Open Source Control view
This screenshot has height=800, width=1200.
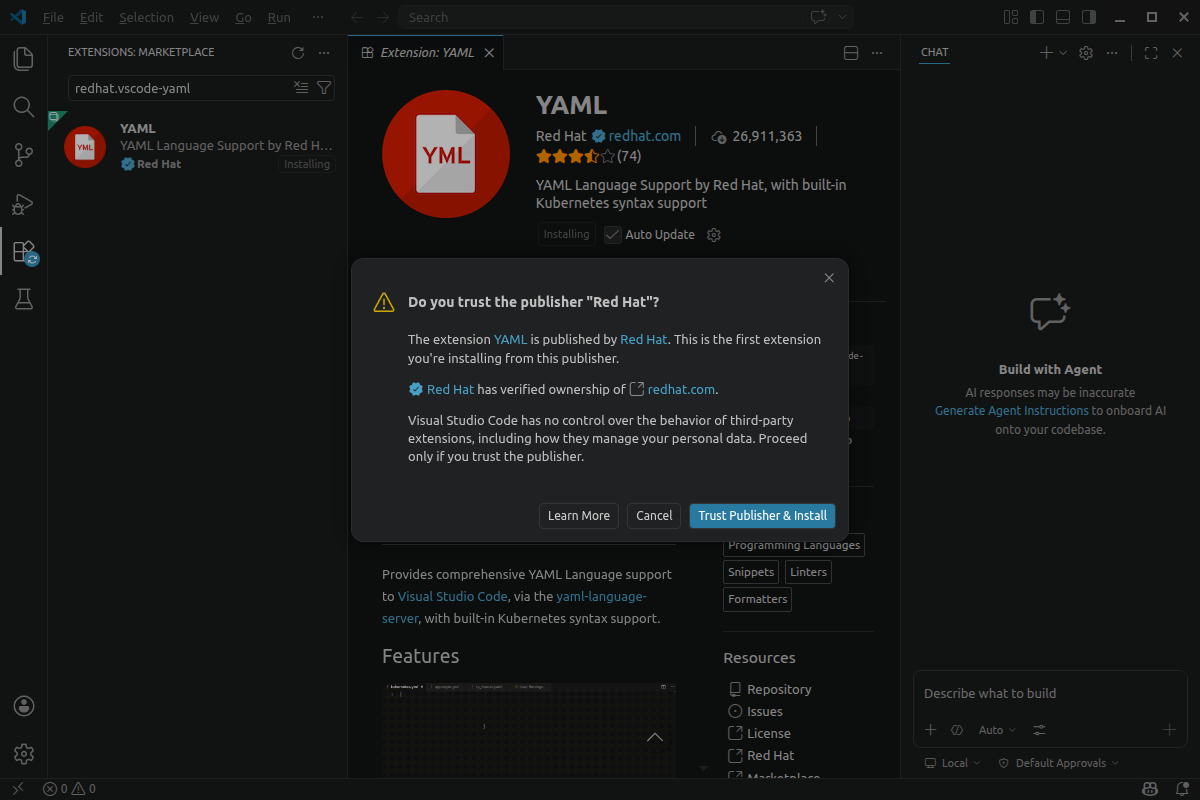pos(23,155)
